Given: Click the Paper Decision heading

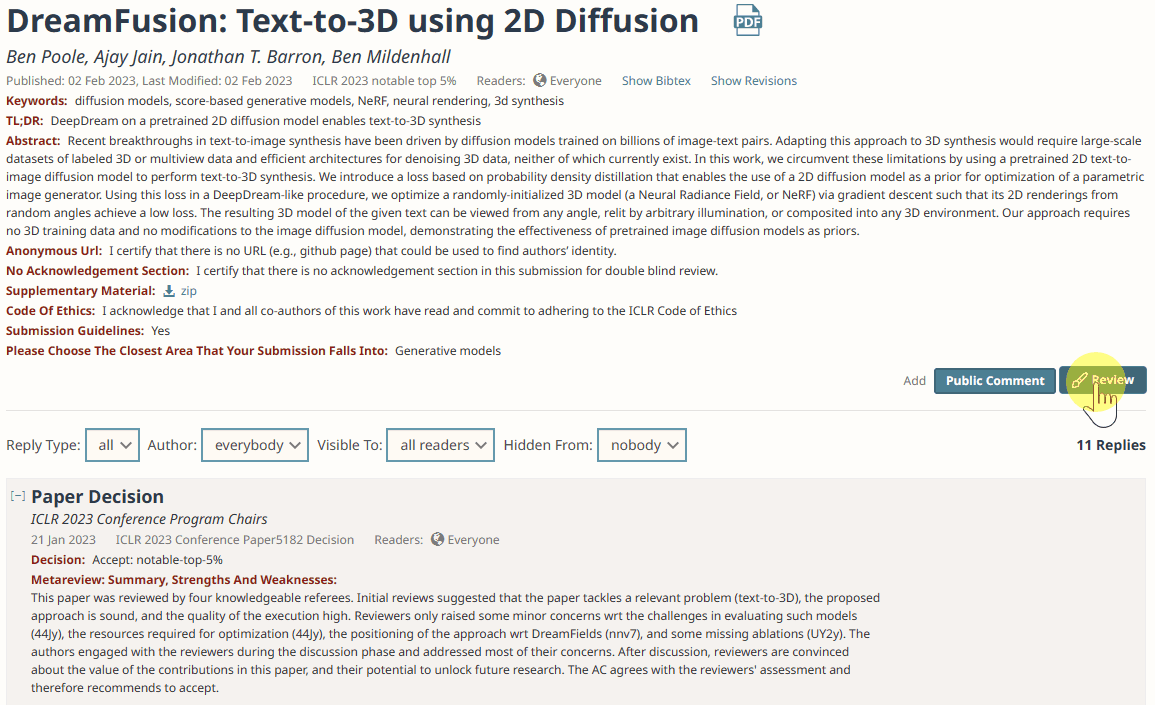Looking at the screenshot, I should [x=97, y=497].
